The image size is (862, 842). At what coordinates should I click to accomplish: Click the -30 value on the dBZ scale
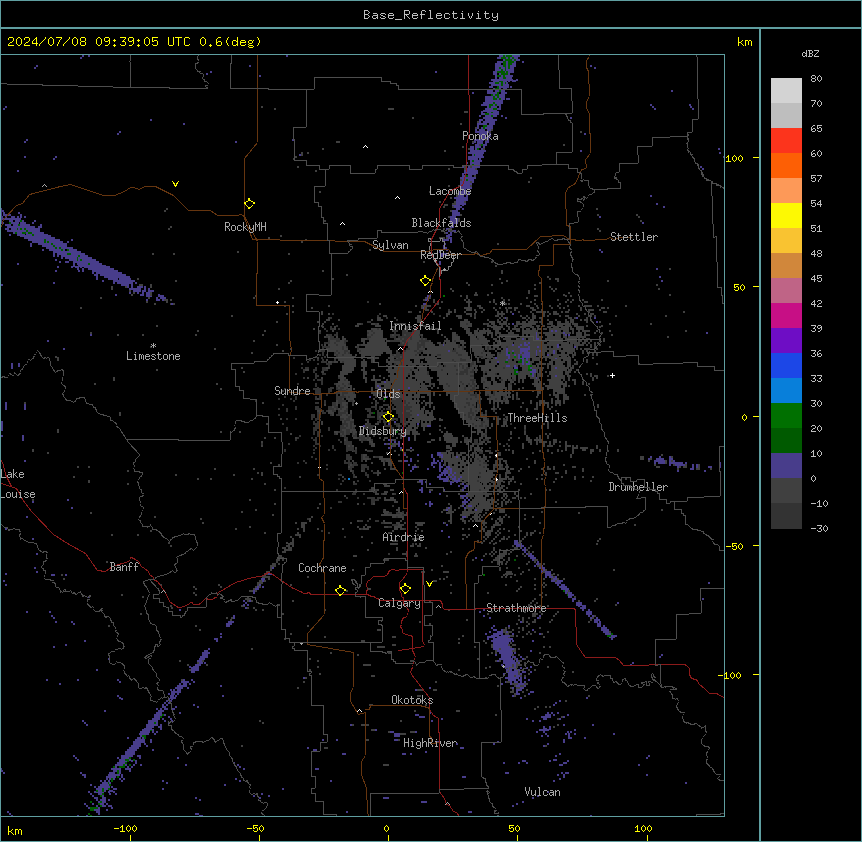click(819, 528)
